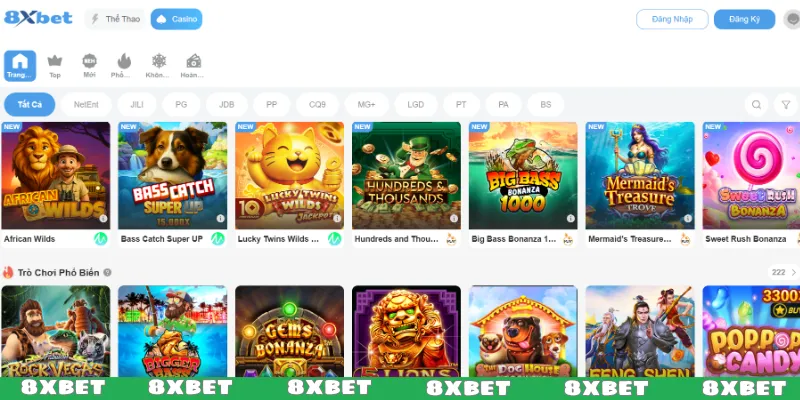
Task: Open the filter funnel icon
Action: click(x=786, y=105)
